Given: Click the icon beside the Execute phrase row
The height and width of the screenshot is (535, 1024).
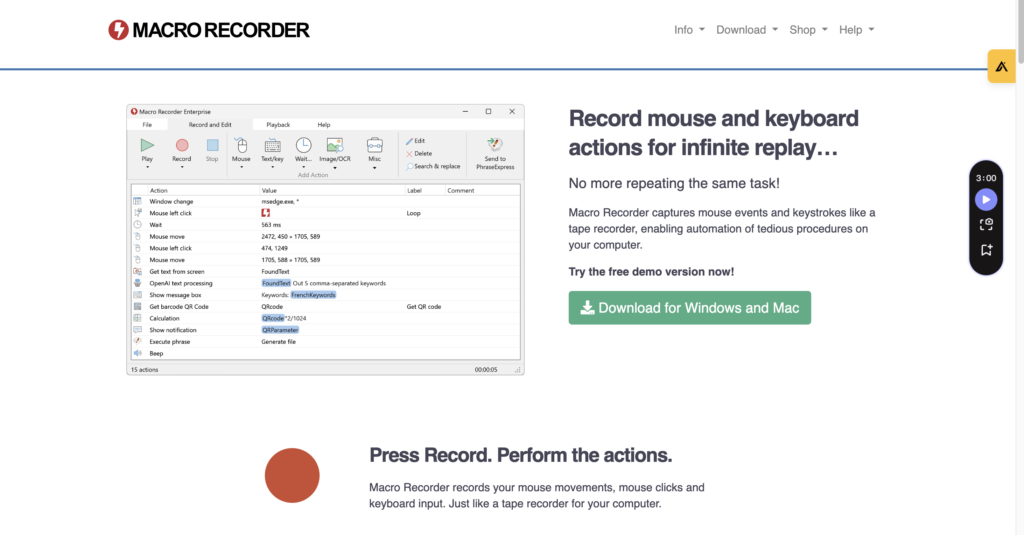Looking at the screenshot, I should pyautogui.click(x=138, y=342).
